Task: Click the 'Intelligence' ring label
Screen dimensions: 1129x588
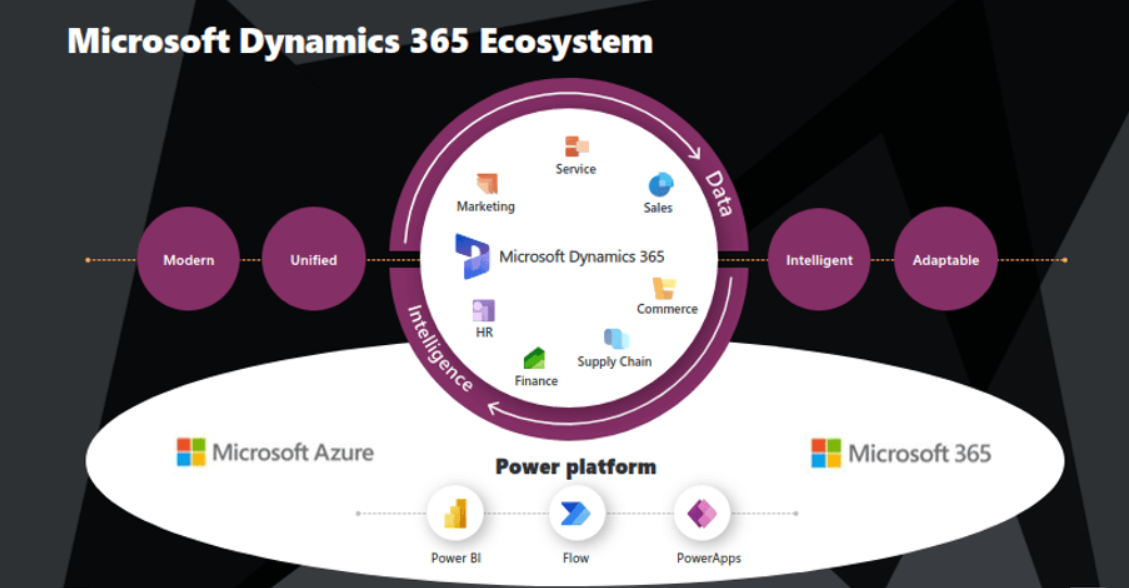Action: (x=440, y=348)
